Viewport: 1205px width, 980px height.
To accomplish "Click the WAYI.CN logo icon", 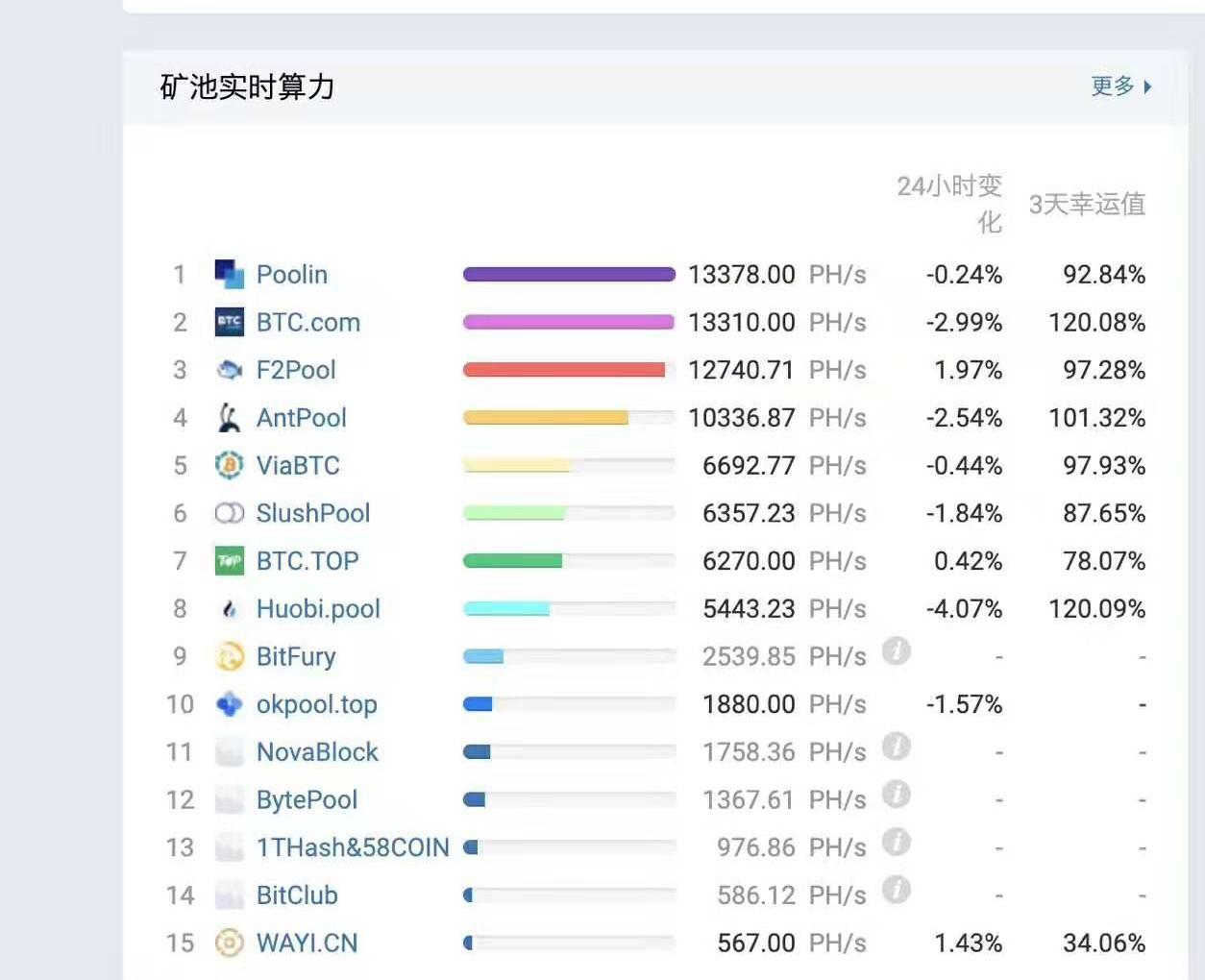I will coord(229,943).
